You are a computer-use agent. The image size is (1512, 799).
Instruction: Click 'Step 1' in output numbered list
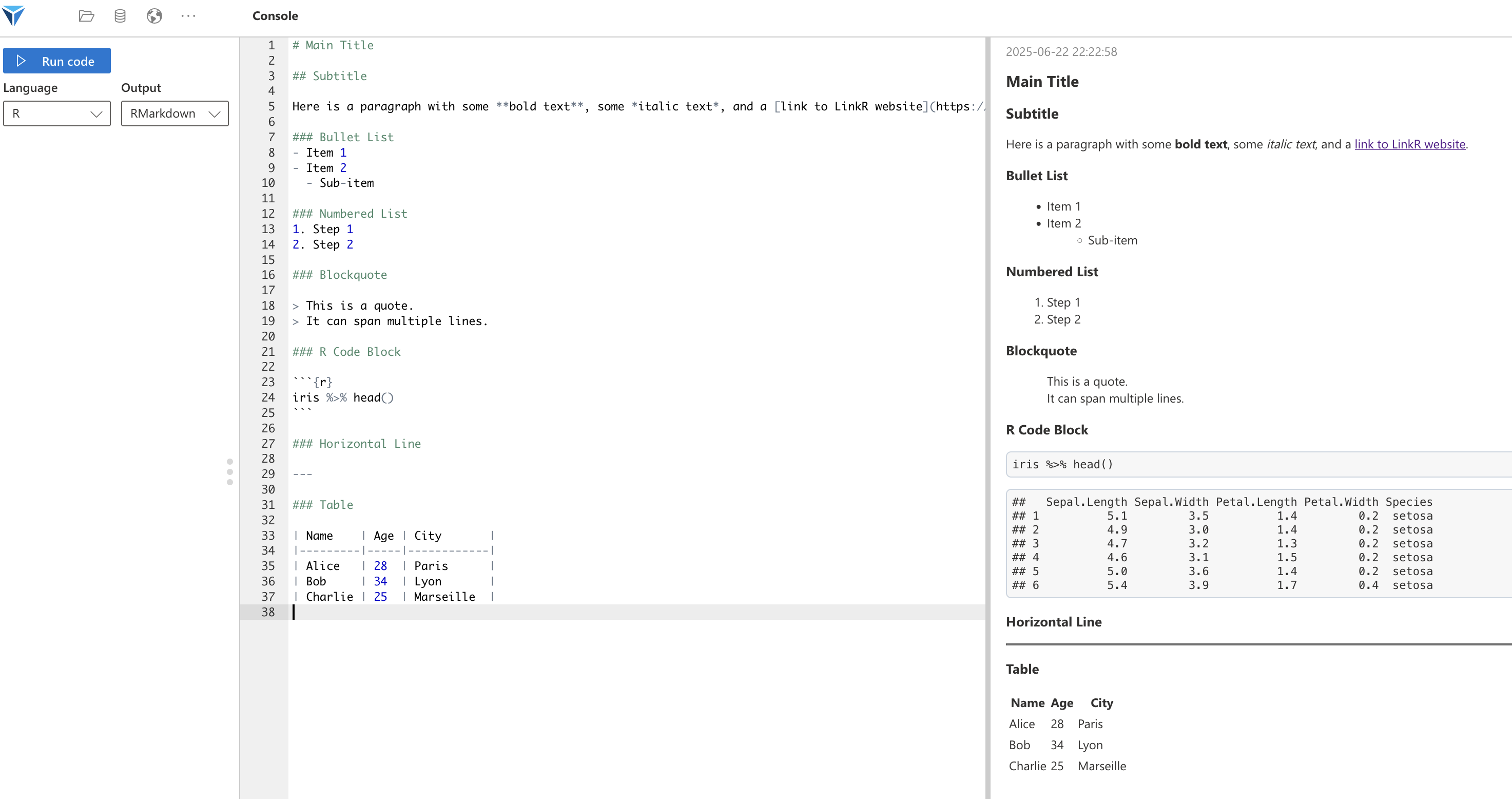[1063, 302]
